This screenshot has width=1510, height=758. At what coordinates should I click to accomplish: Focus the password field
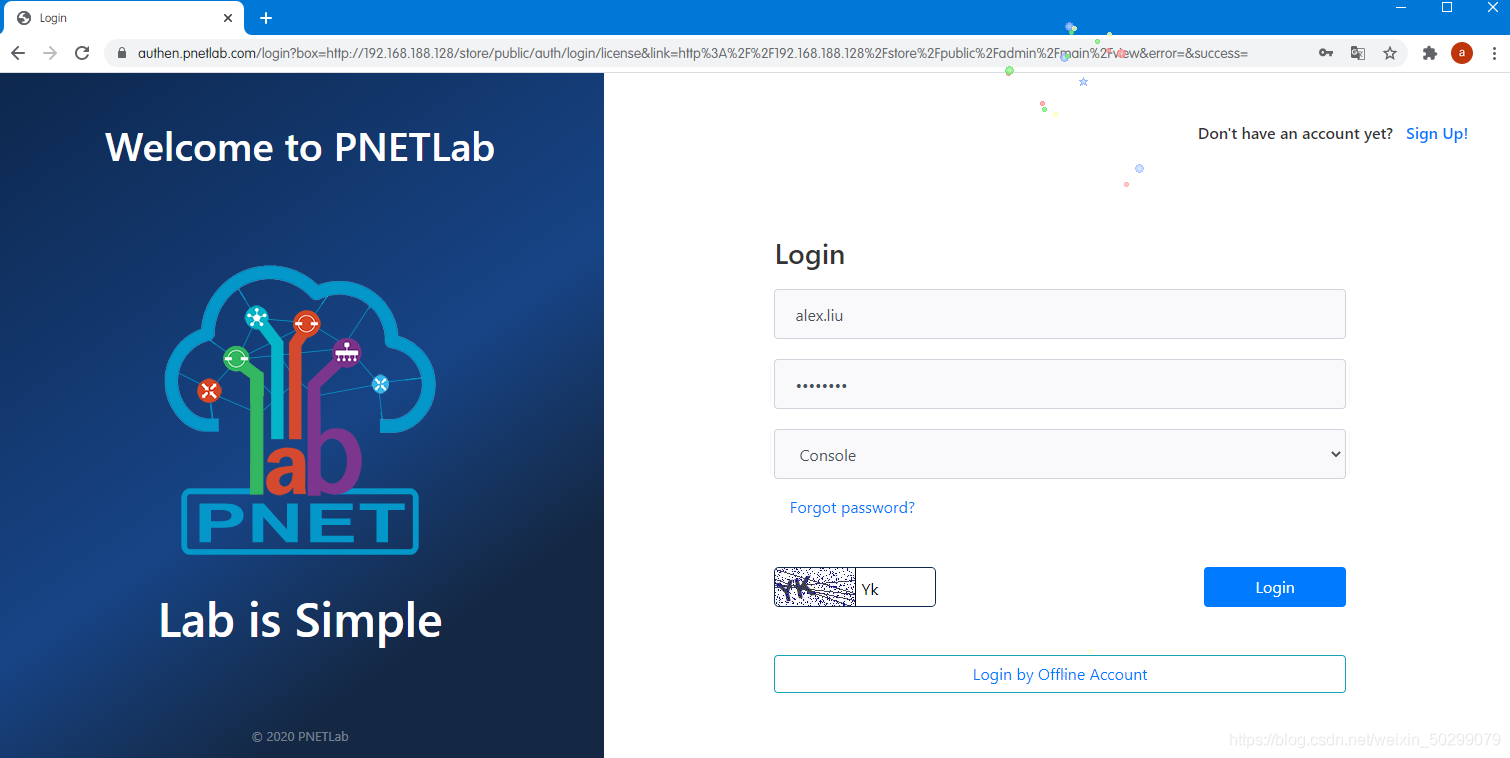click(x=1060, y=384)
